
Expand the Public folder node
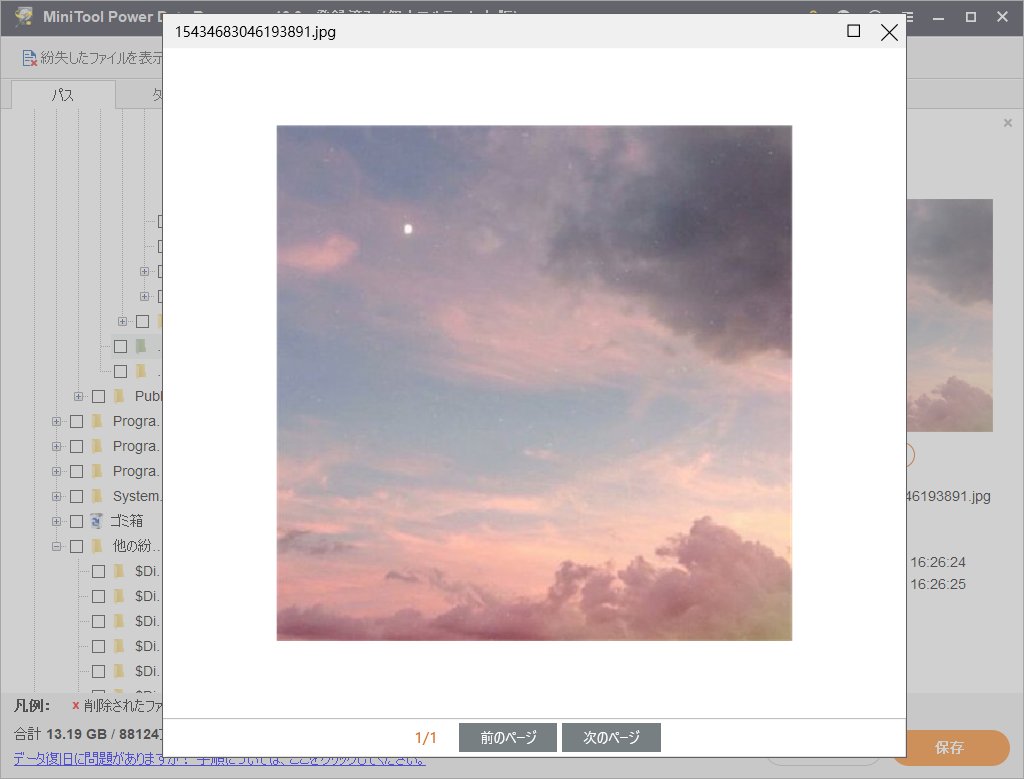pyautogui.click(x=78, y=396)
